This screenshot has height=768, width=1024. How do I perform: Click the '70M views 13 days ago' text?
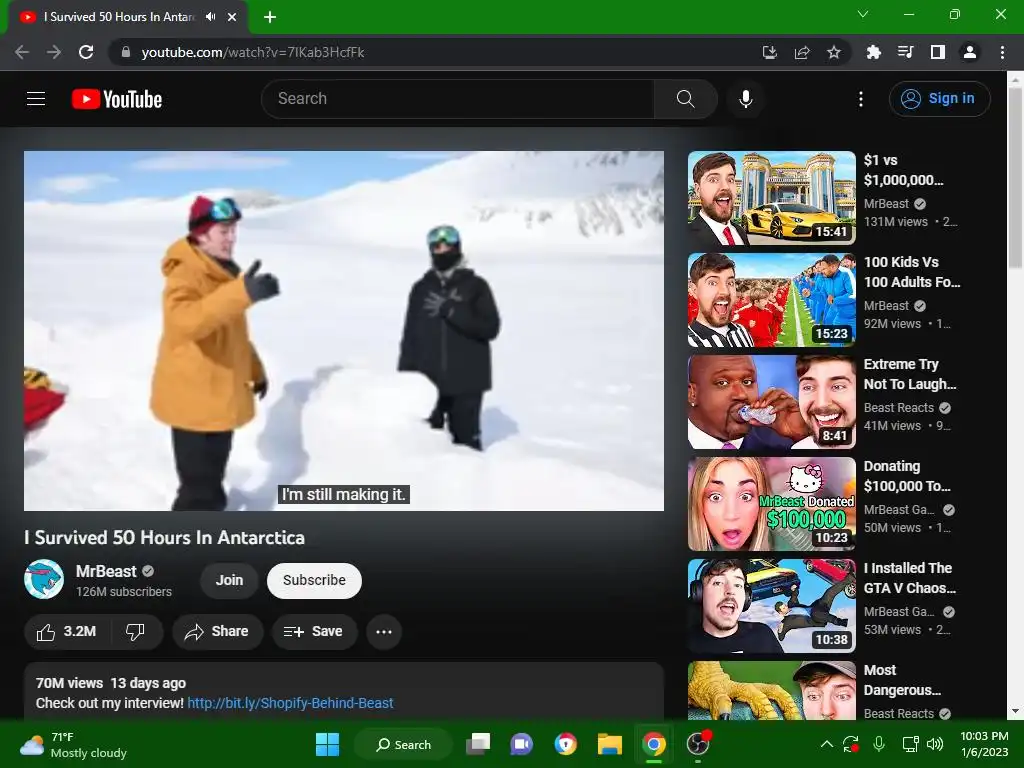[111, 683]
